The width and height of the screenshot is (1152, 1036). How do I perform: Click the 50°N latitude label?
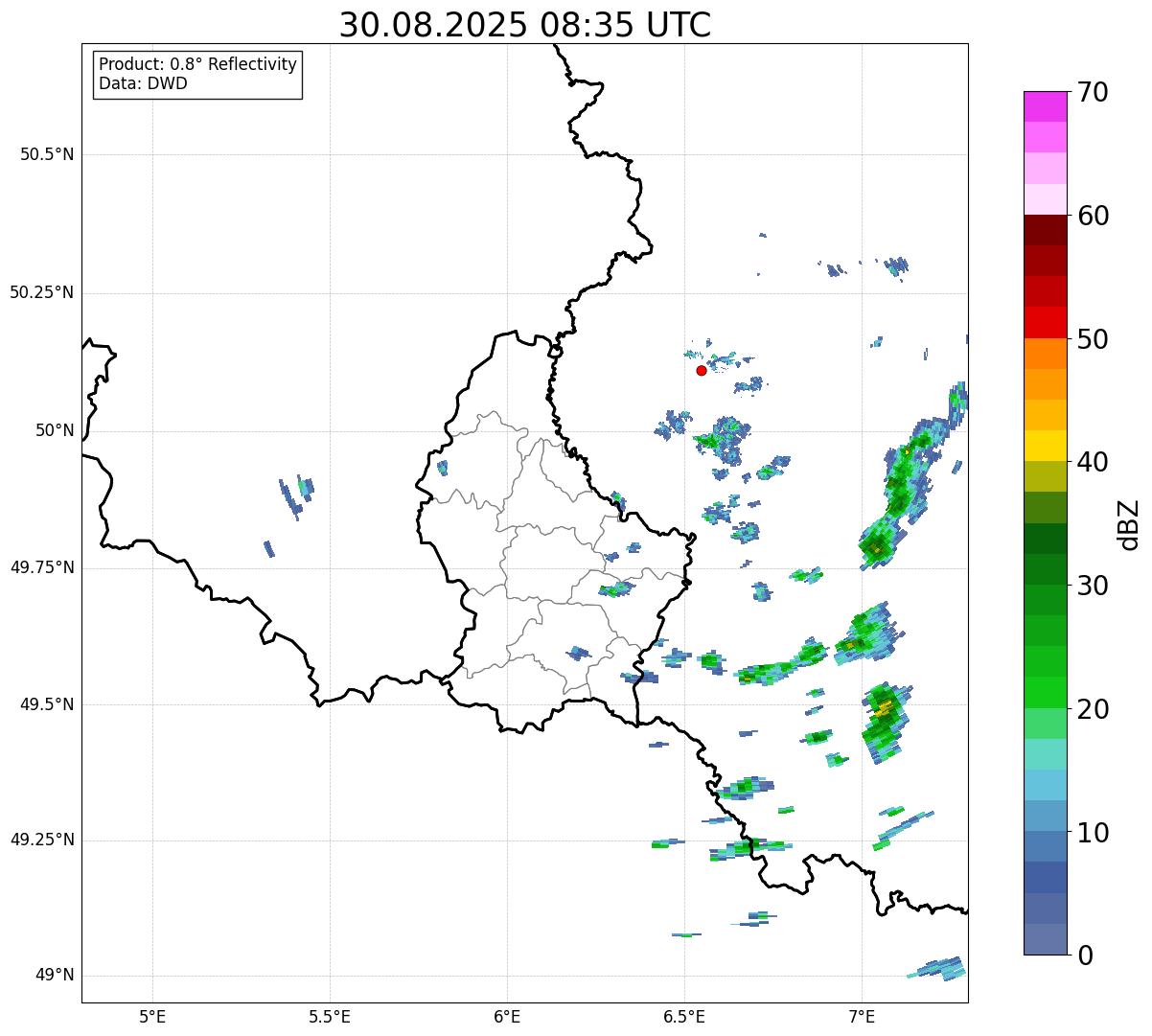coord(55,430)
